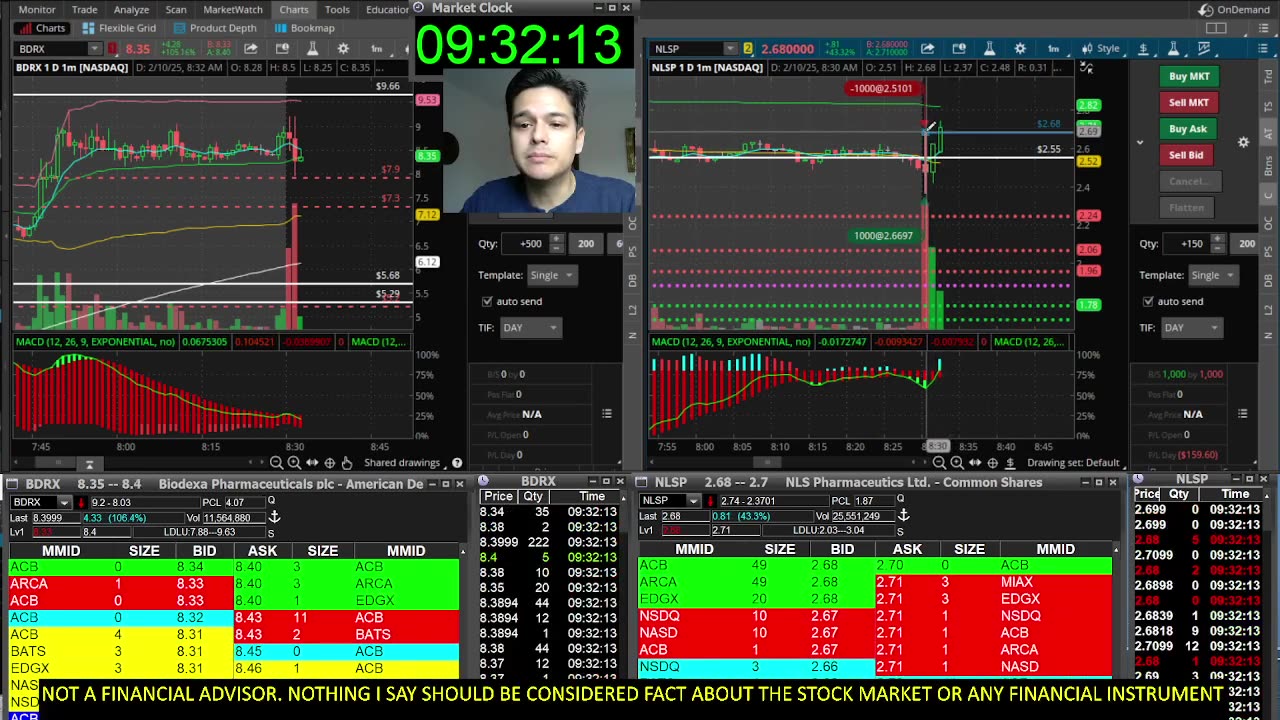The width and height of the screenshot is (1280, 720).
Task: Open right TIF DAY dropdown
Action: click(1191, 328)
